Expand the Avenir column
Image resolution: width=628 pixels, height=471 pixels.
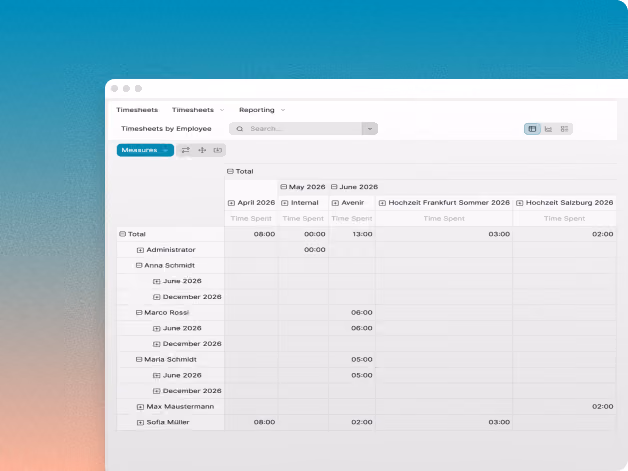coord(335,203)
